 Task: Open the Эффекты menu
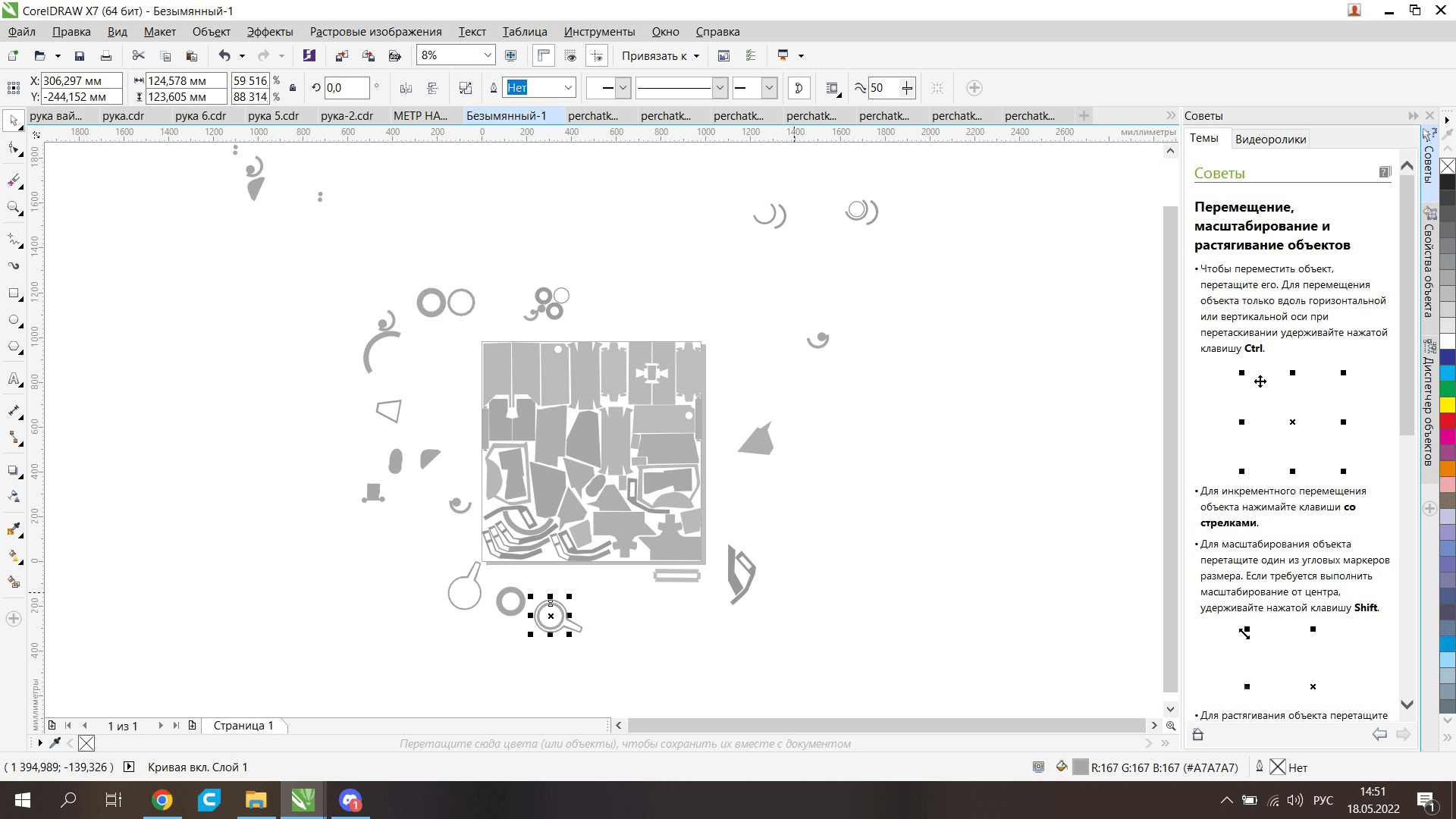pyautogui.click(x=269, y=32)
